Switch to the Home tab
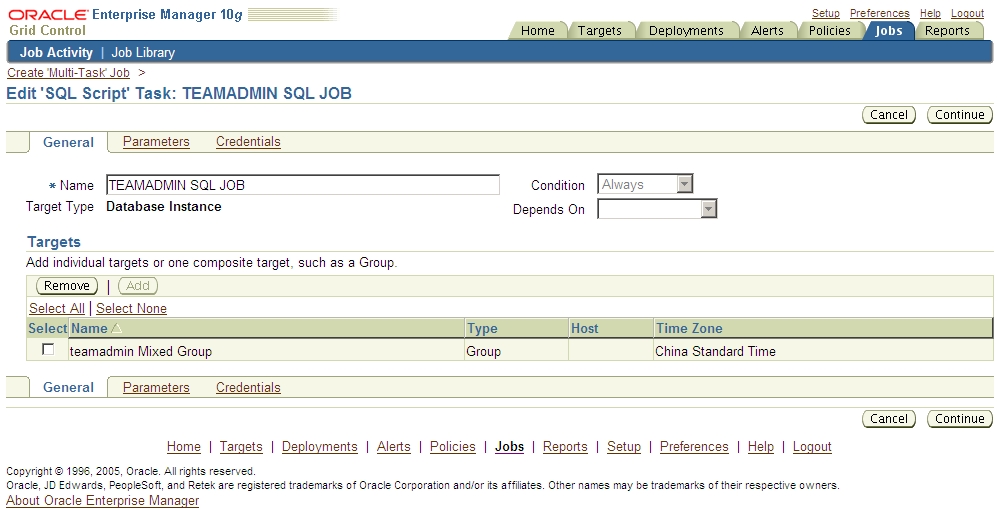 pyautogui.click(x=538, y=31)
